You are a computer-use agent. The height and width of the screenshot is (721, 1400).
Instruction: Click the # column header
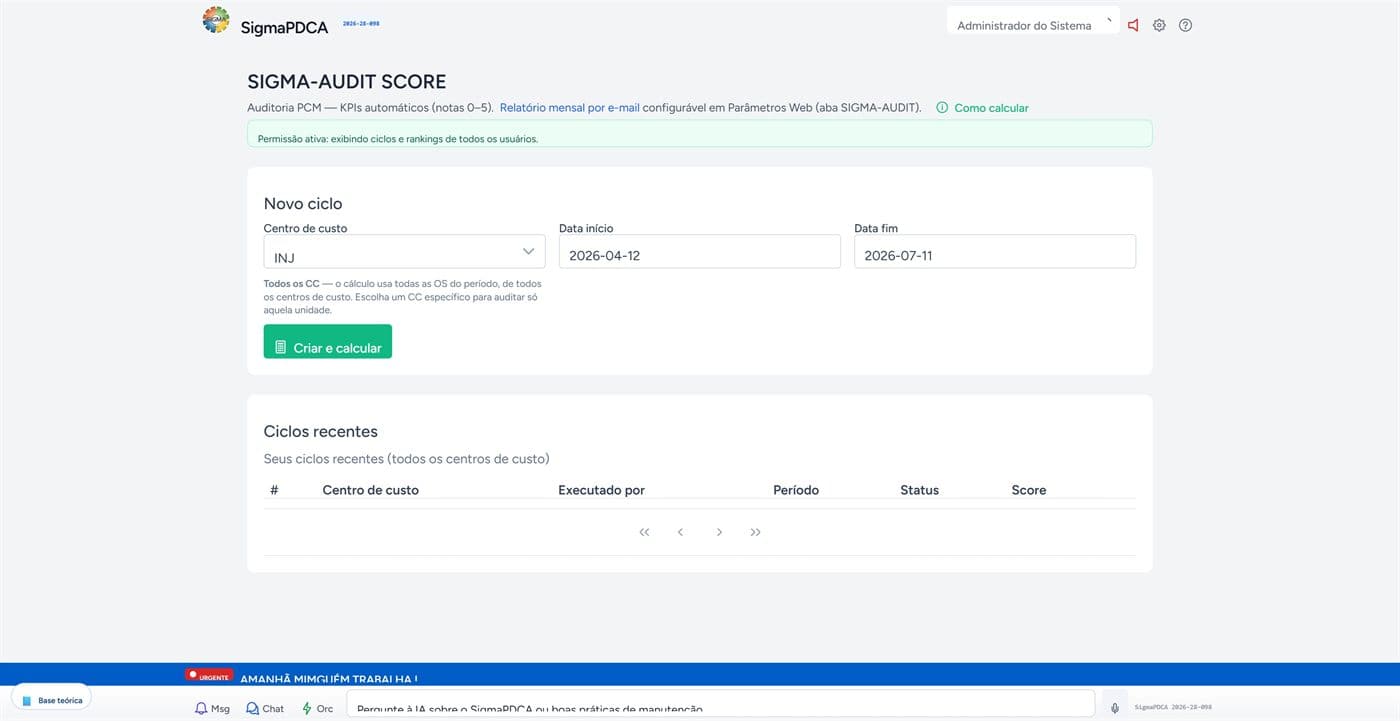click(x=274, y=490)
